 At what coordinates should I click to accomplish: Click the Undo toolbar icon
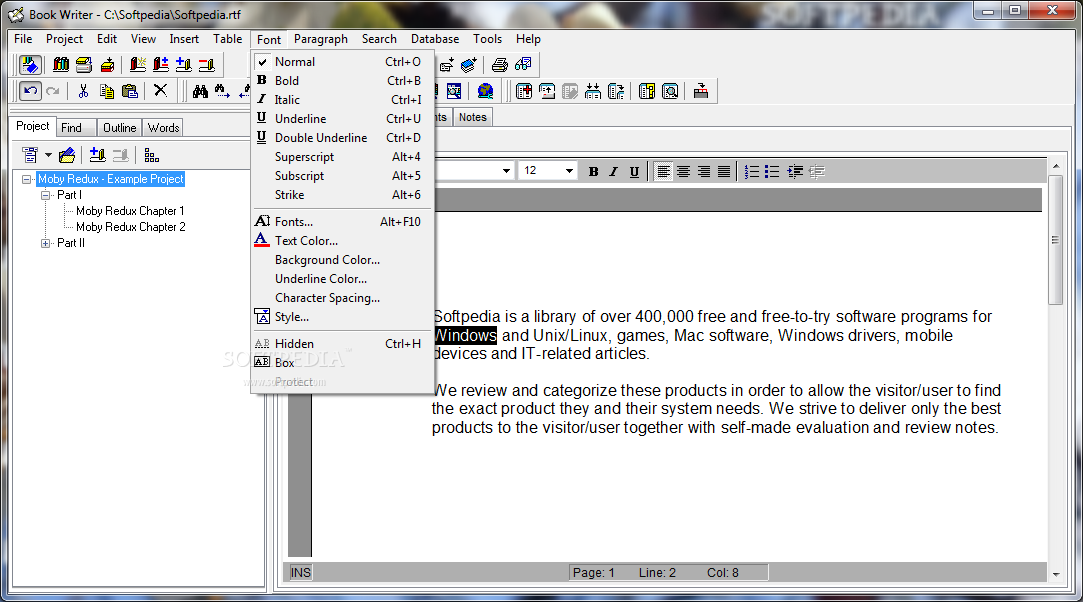click(x=30, y=91)
